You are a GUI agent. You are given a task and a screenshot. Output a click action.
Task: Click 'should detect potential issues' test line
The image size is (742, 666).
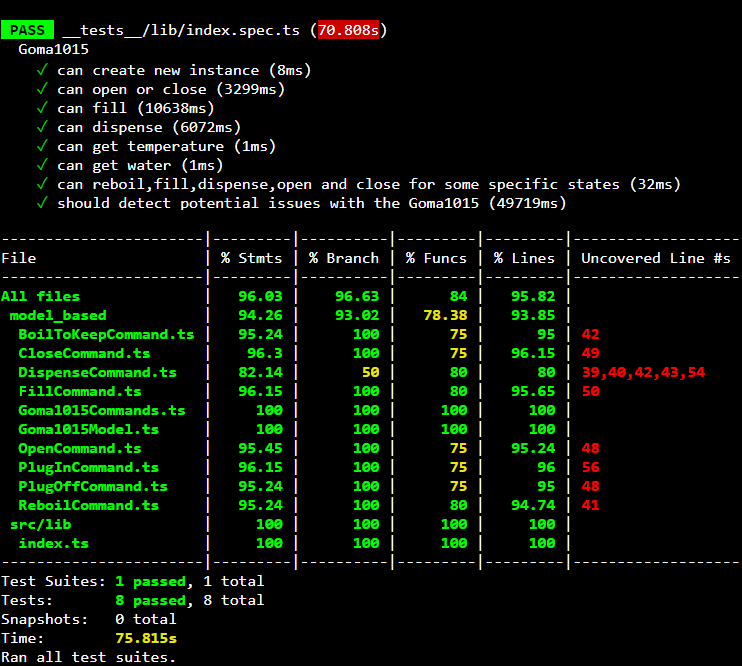301,203
